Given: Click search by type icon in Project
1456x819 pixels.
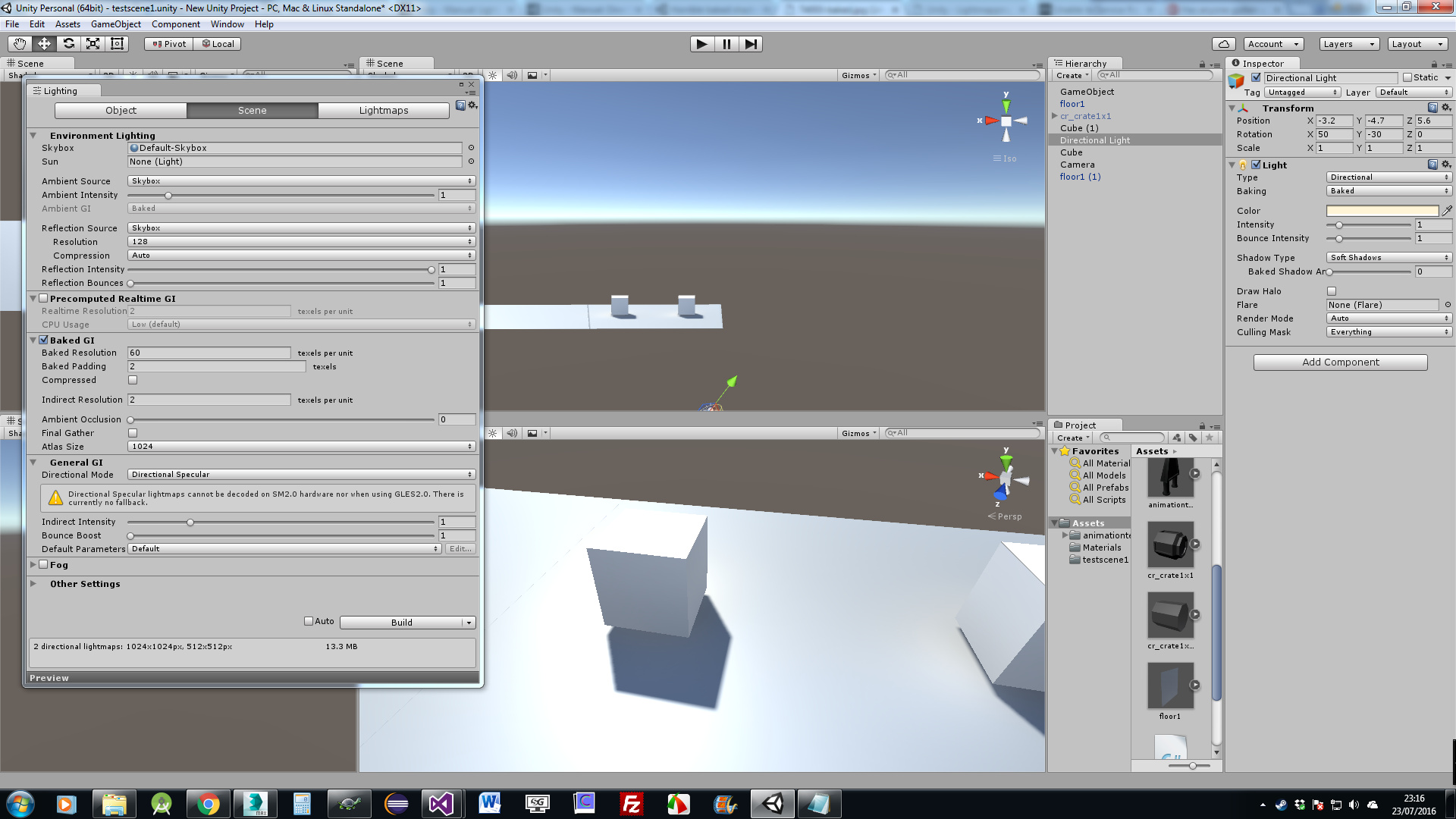Looking at the screenshot, I should 1176,438.
